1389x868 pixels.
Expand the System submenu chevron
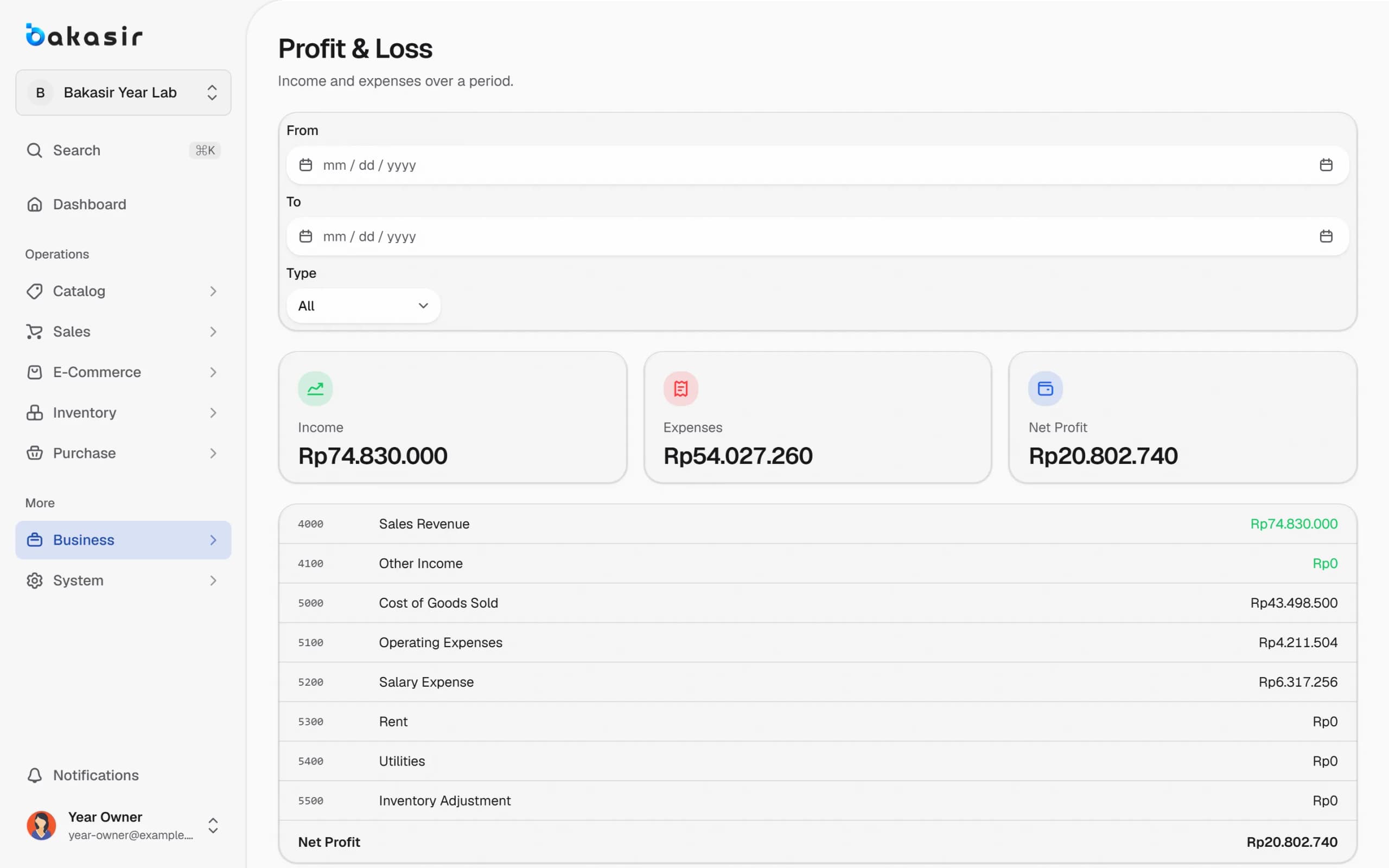213,580
